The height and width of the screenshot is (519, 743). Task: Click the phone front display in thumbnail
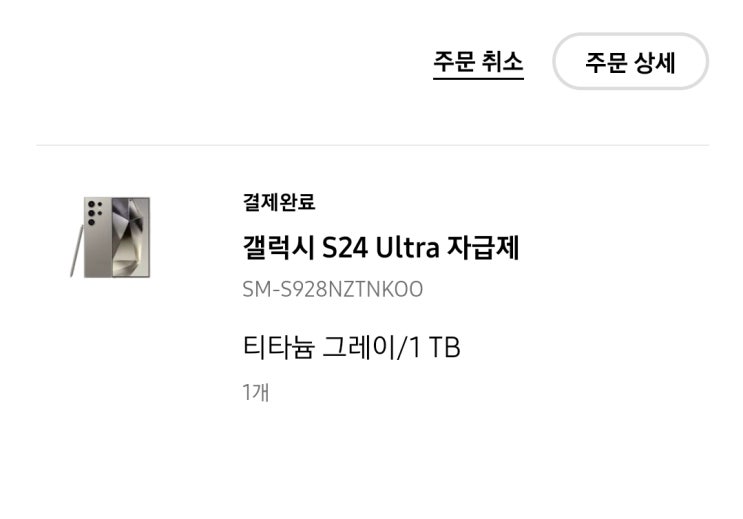[x=131, y=237]
